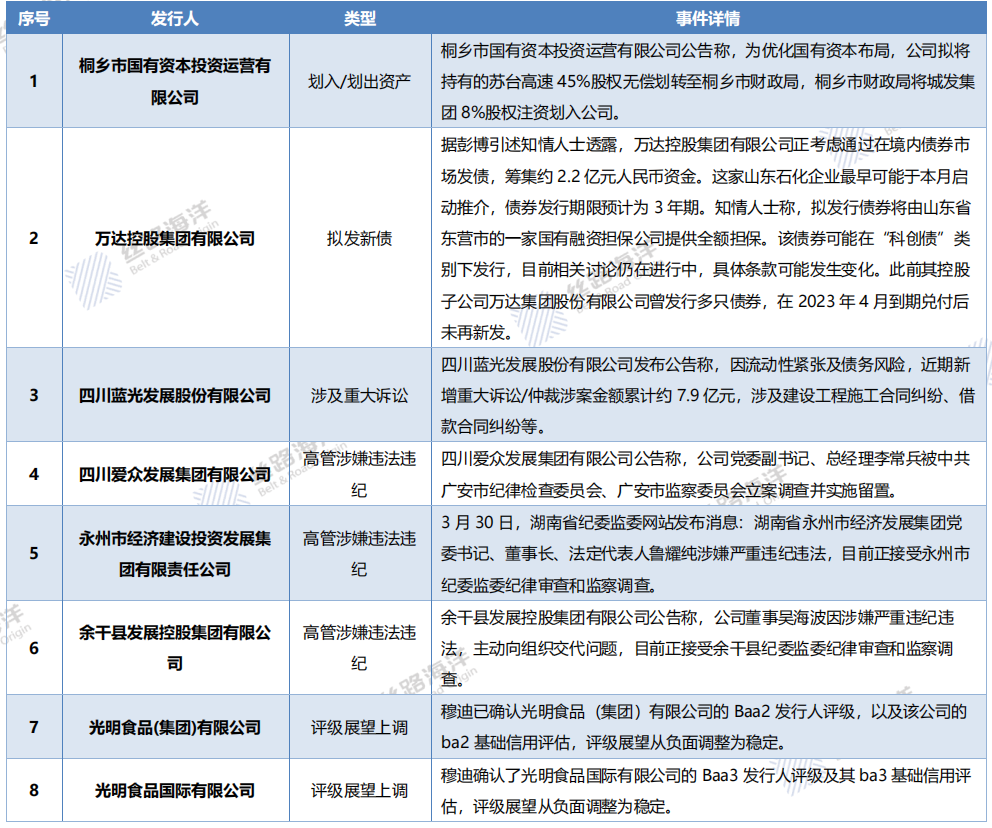Click the Baa3 rating details in row 8
The width and height of the screenshot is (992, 828).
(708, 790)
